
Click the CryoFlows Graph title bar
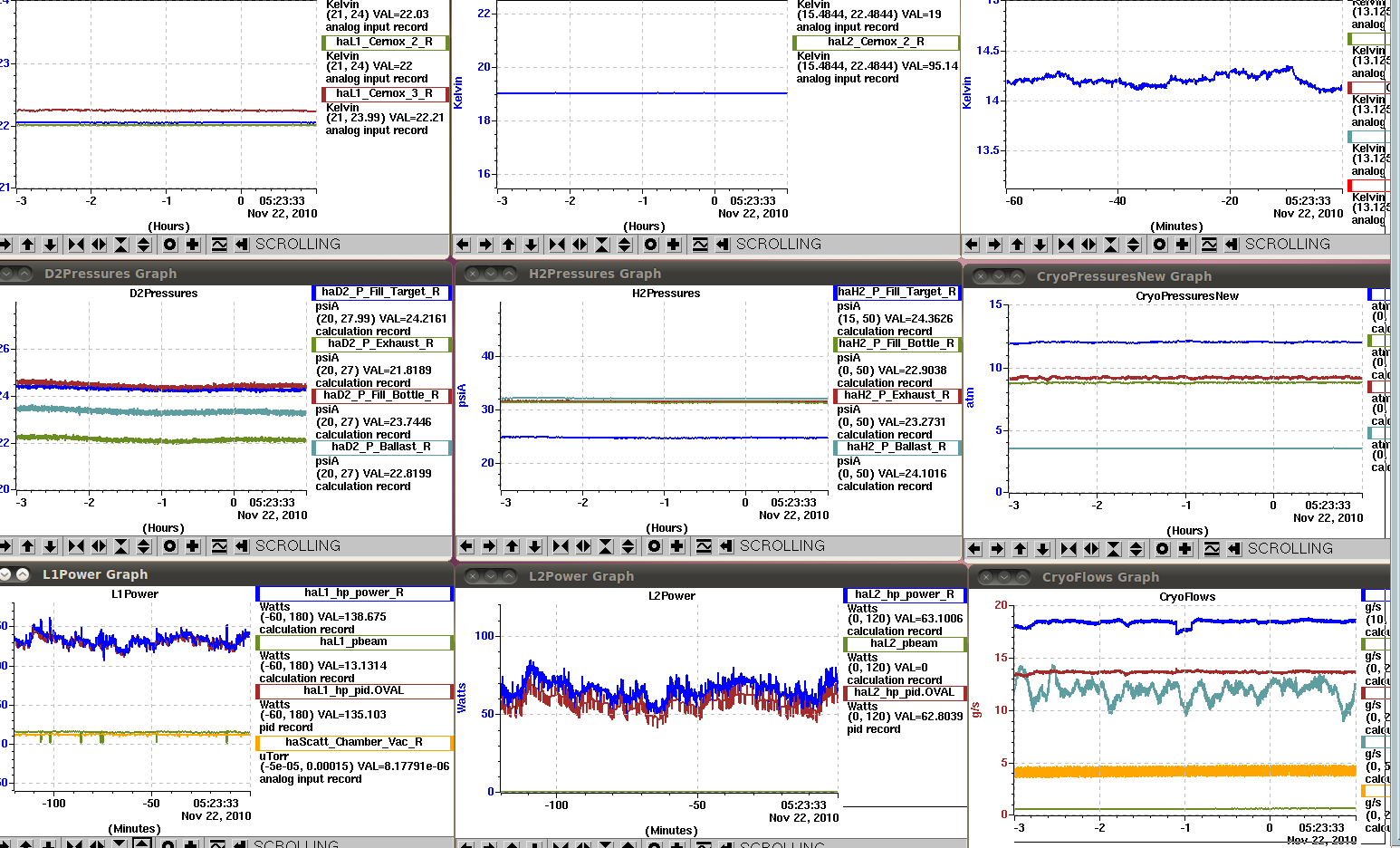[x=1179, y=576]
